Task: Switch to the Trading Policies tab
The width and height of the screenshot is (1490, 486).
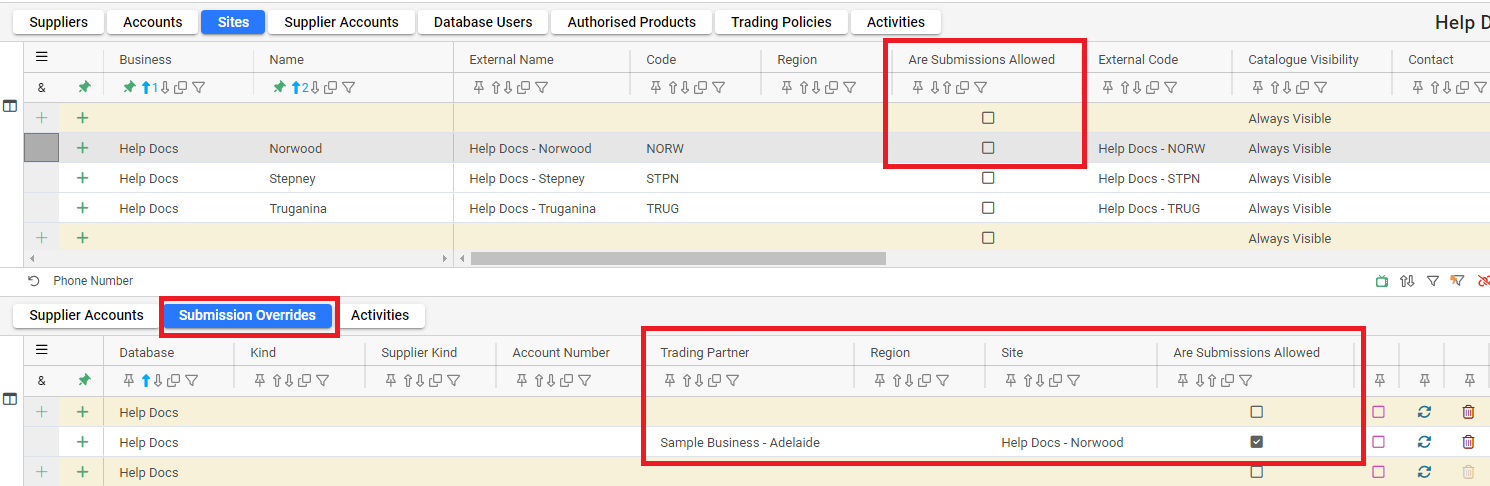Action: 782,22
